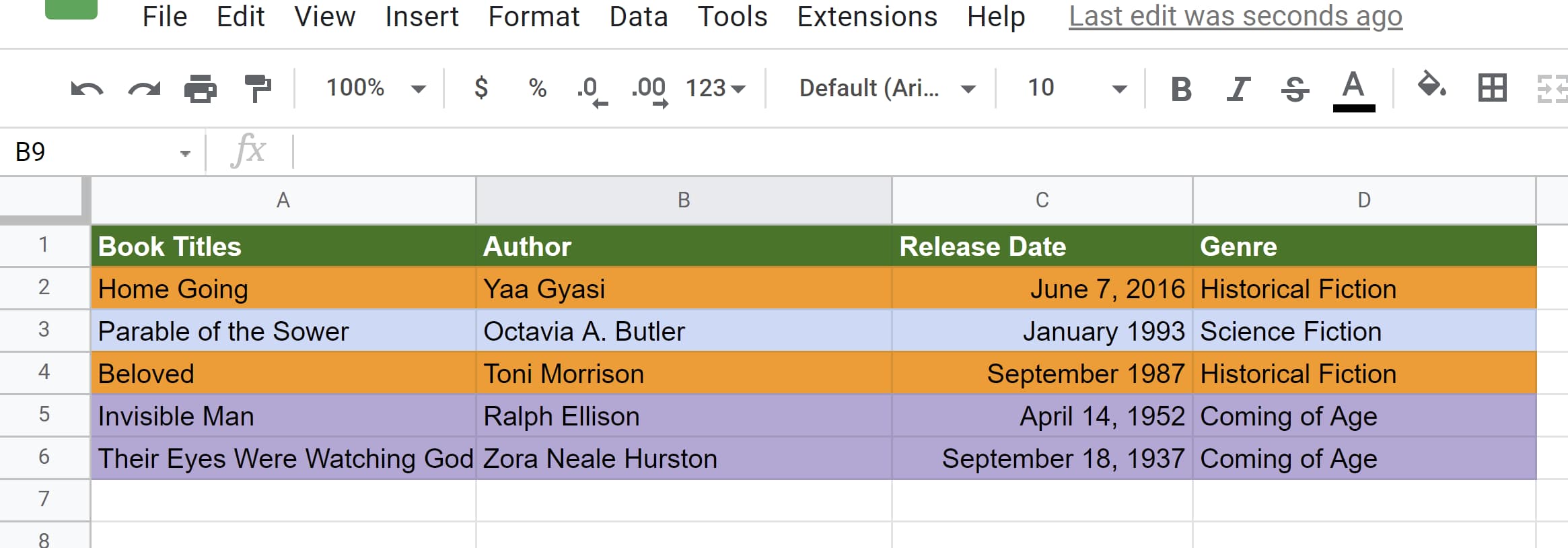
Task: Toggle bold formatting
Action: [1181, 88]
